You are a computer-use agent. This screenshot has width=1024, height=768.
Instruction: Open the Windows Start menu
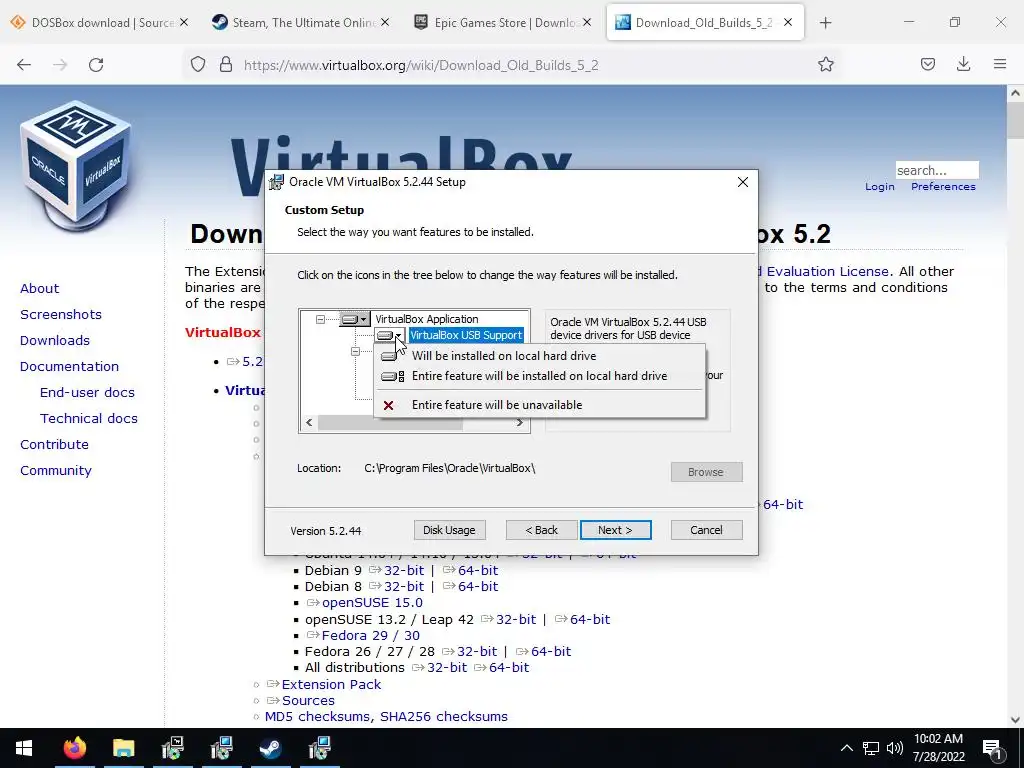(24, 748)
